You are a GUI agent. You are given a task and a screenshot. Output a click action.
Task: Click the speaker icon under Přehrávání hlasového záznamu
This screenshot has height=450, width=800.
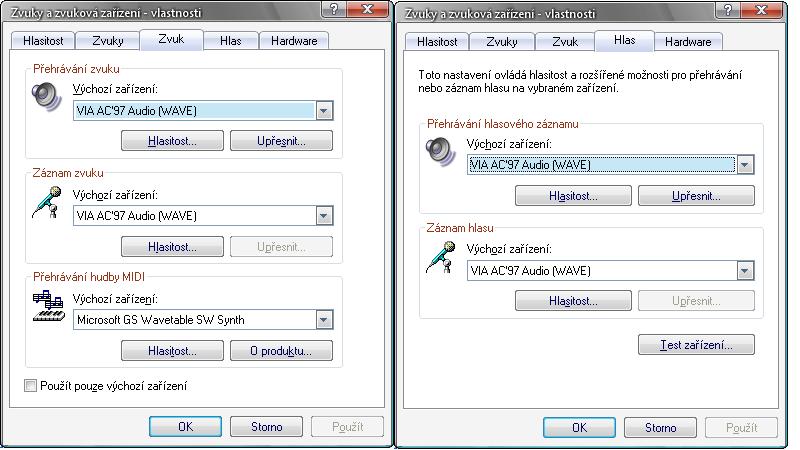[x=440, y=150]
